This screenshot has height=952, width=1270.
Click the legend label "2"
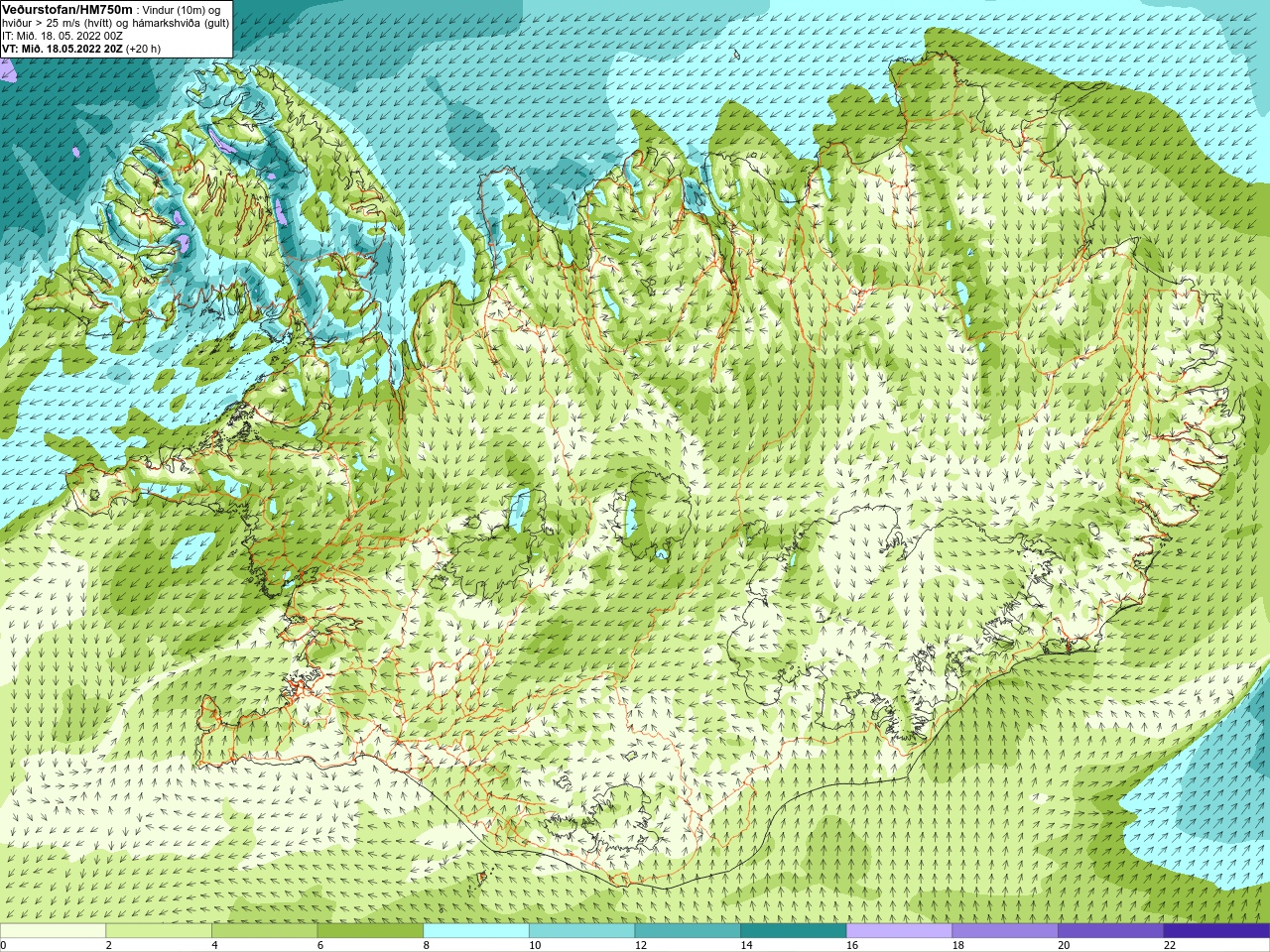tap(109, 945)
